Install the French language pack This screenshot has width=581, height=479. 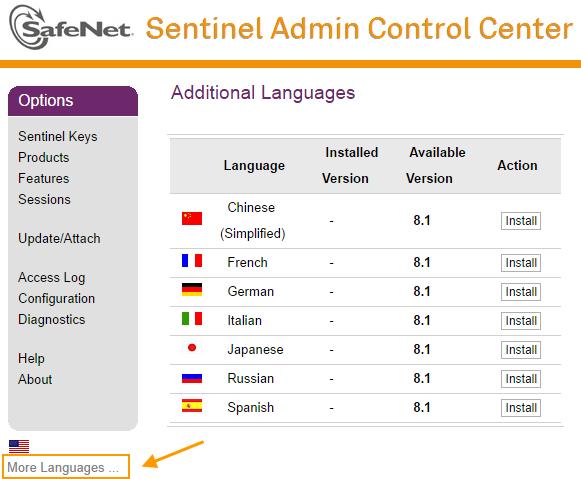click(521, 263)
